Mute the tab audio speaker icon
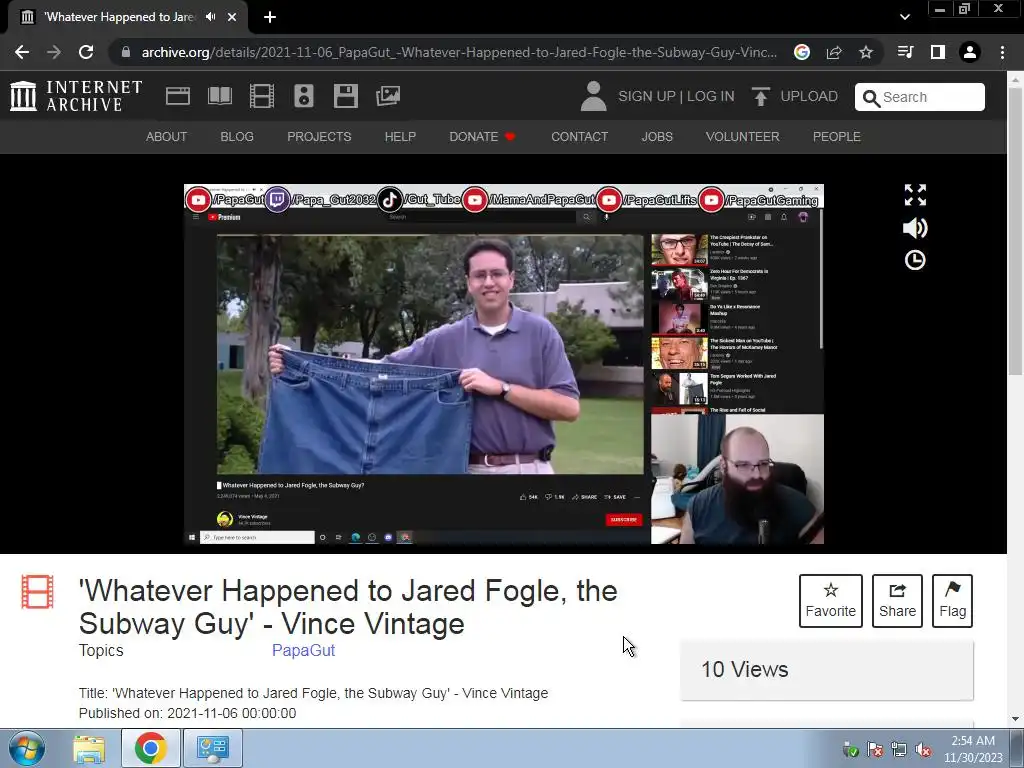Viewport: 1024px width, 768px height. pyautogui.click(x=210, y=17)
